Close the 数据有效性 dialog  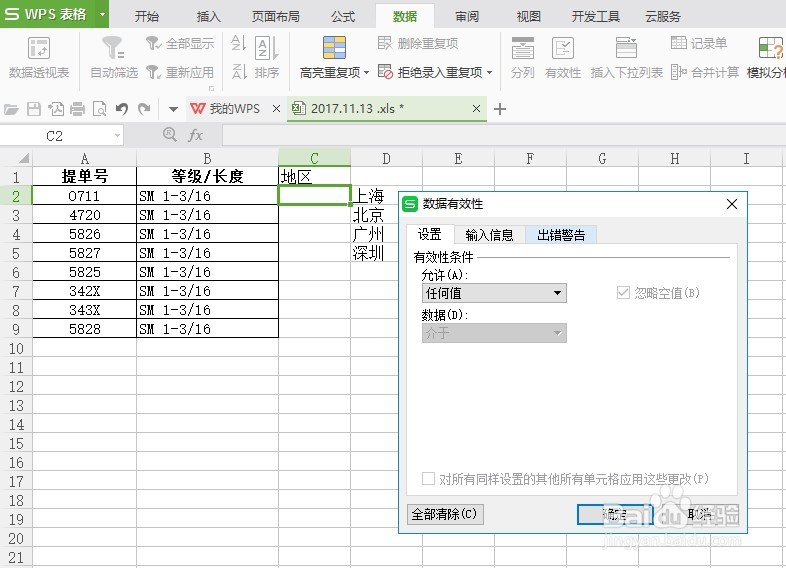(732, 204)
